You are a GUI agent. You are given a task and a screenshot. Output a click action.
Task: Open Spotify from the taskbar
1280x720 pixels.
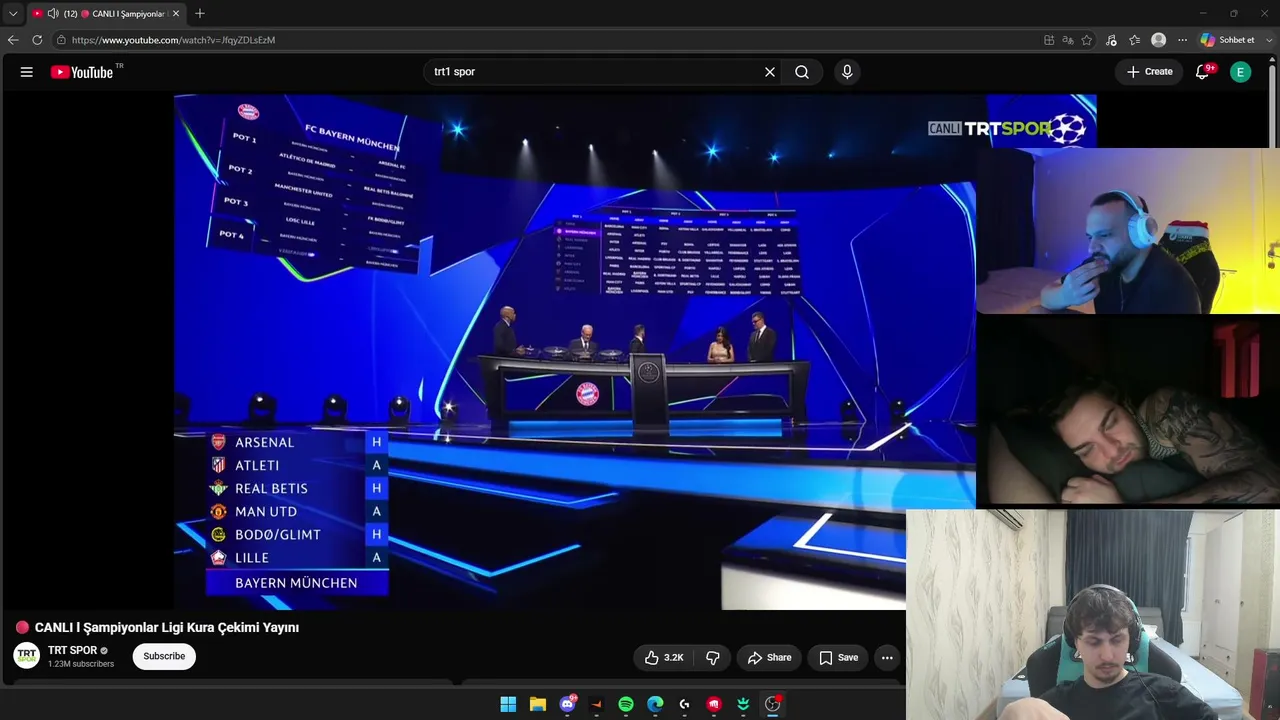[x=626, y=704]
